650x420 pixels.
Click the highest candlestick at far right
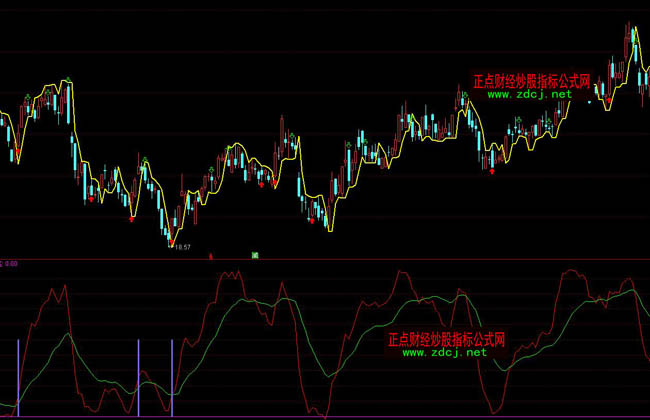tap(629, 40)
